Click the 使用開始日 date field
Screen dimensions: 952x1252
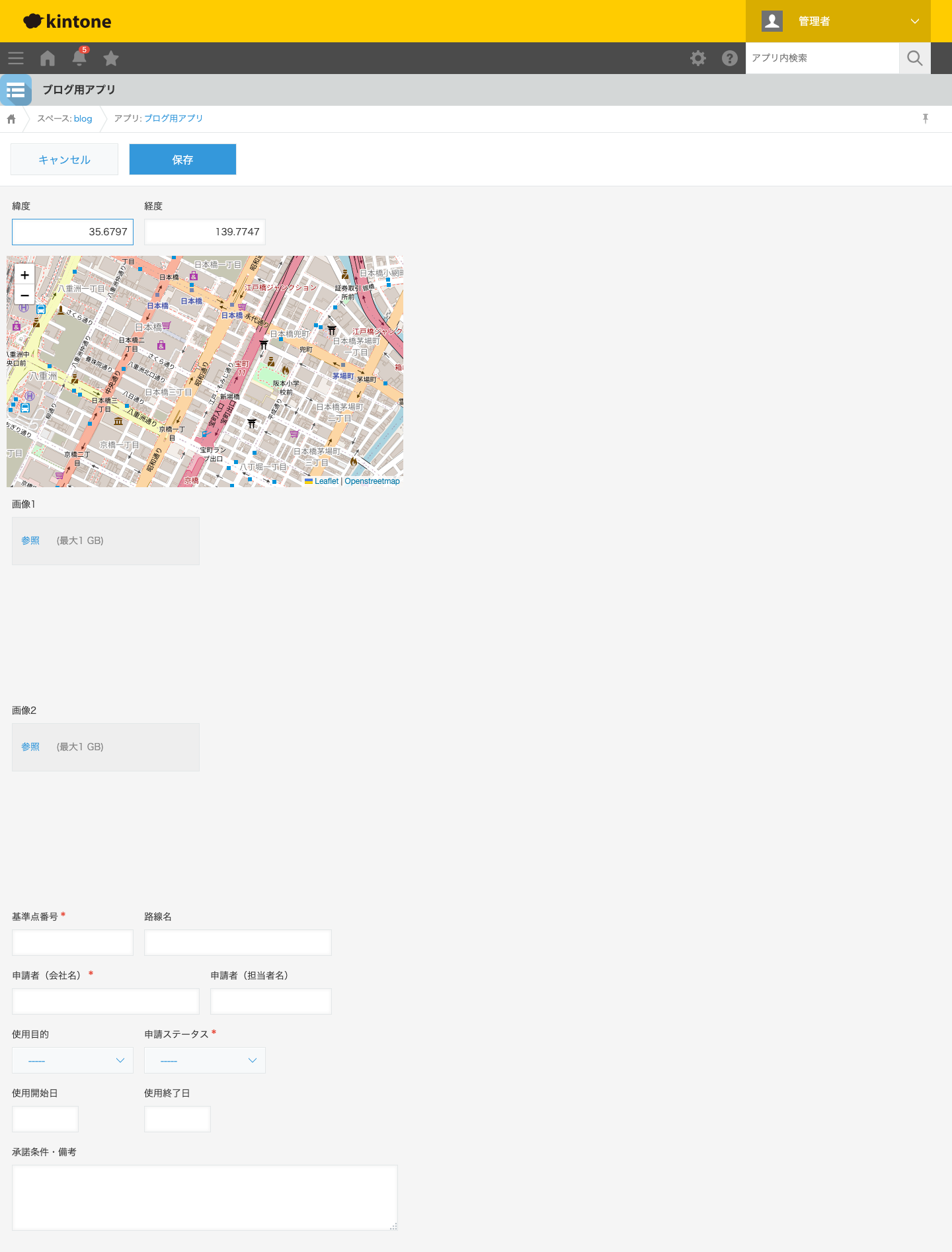point(45,1119)
